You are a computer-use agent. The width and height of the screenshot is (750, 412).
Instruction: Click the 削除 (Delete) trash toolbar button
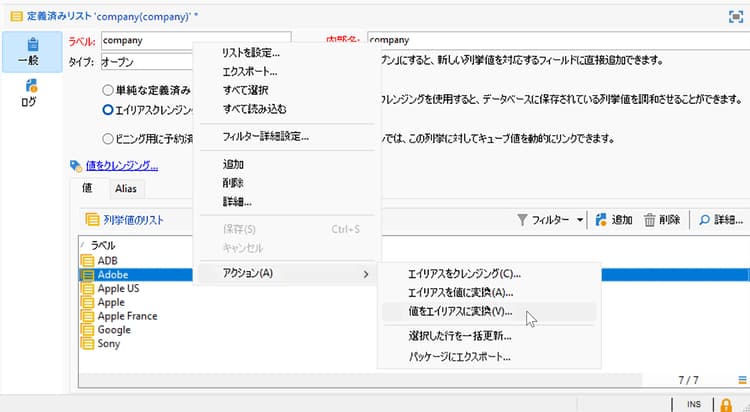662,220
